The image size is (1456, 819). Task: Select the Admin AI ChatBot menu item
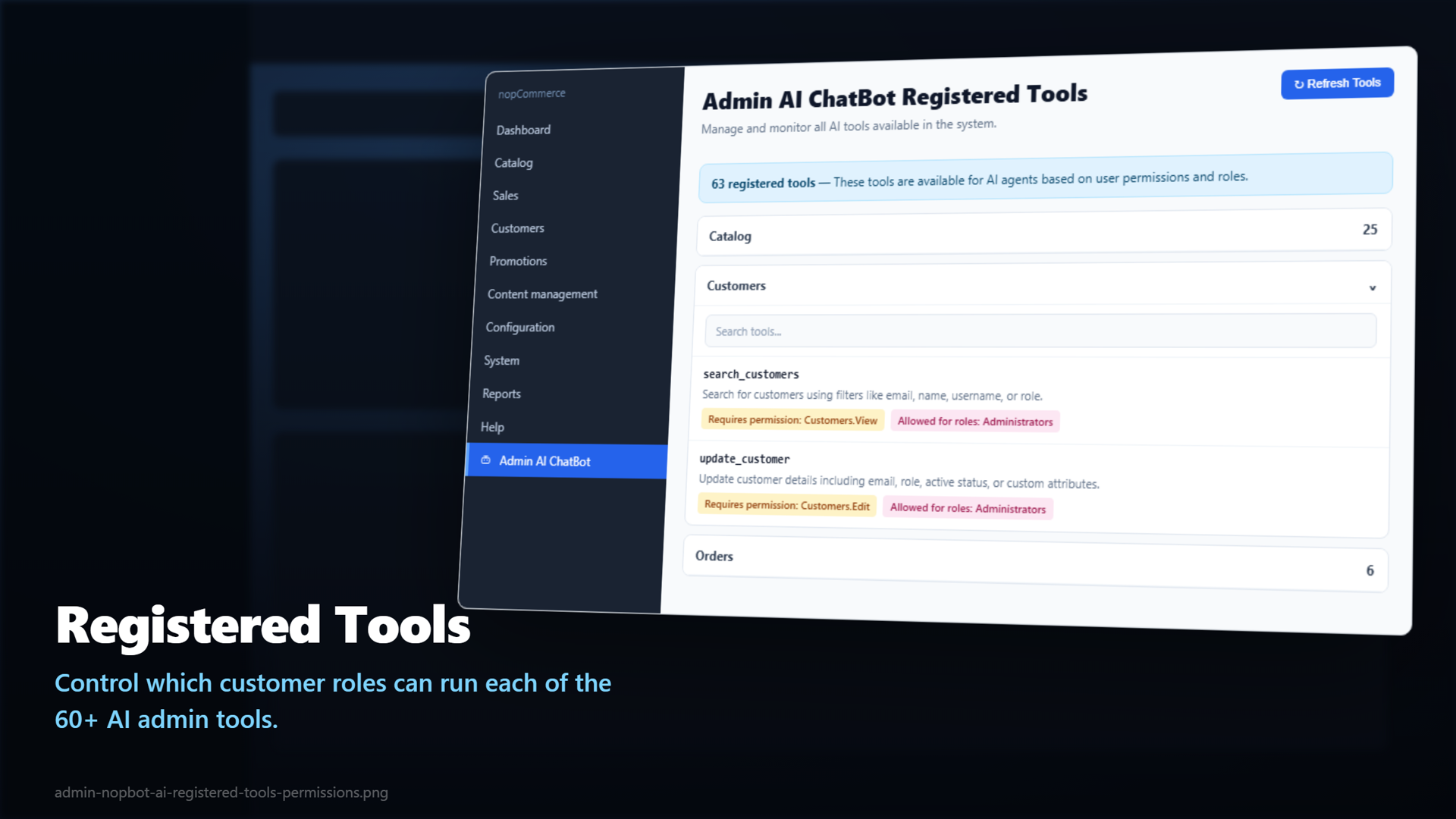pos(566,461)
